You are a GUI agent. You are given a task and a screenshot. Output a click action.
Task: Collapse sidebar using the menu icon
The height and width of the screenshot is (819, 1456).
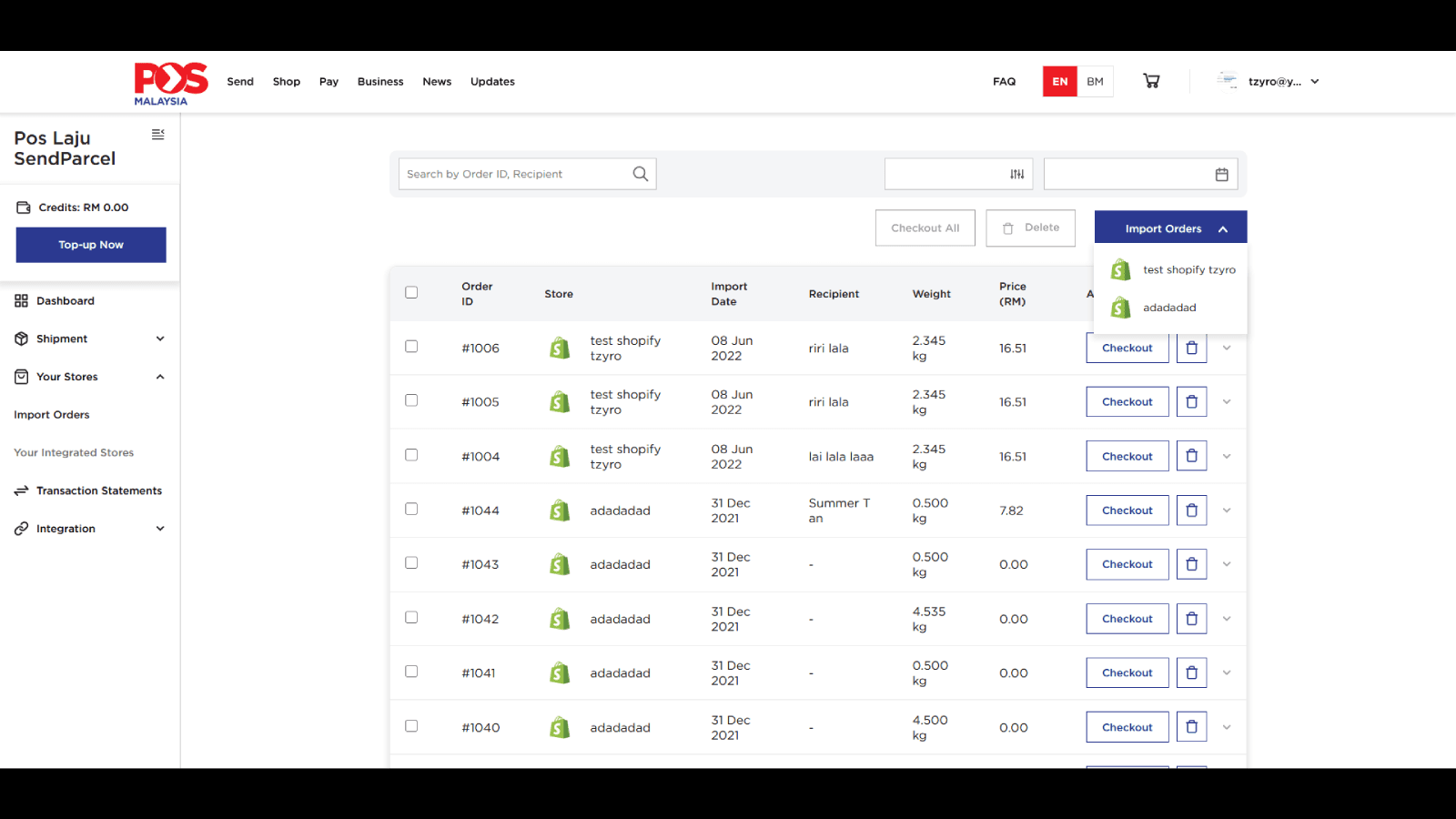click(157, 135)
